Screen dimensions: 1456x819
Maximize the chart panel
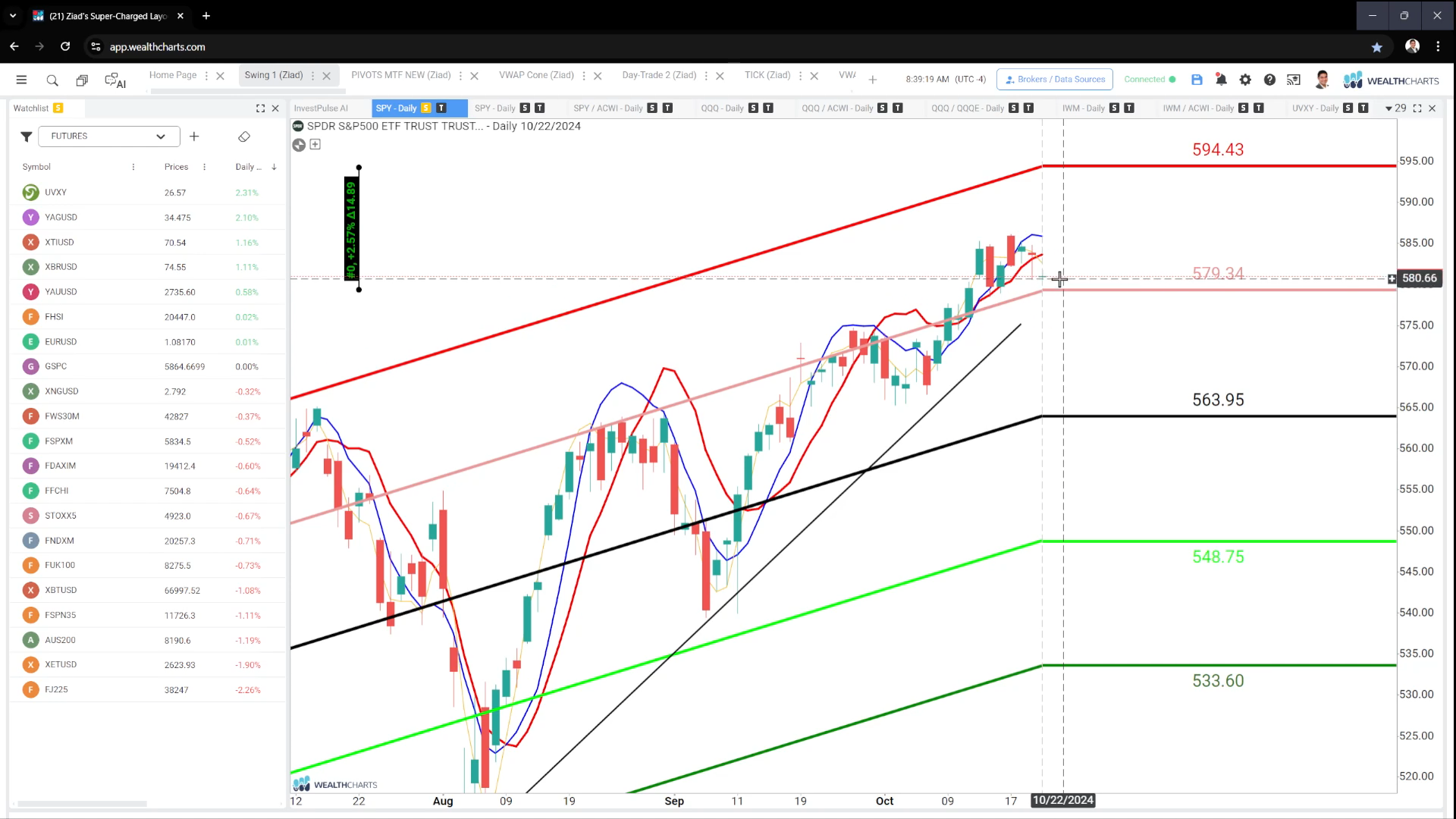1417,108
